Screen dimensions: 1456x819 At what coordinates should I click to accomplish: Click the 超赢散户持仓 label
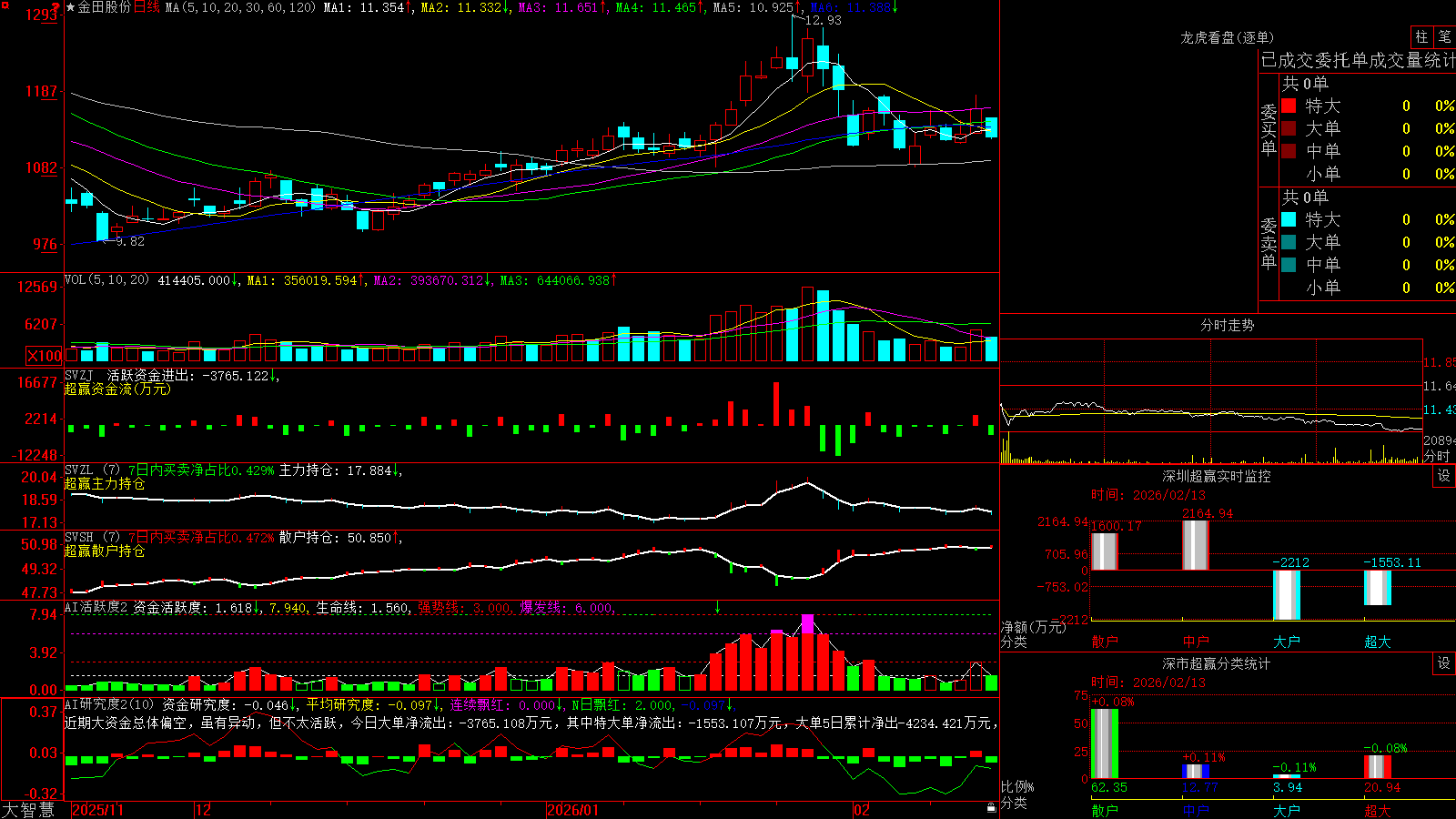pos(105,551)
